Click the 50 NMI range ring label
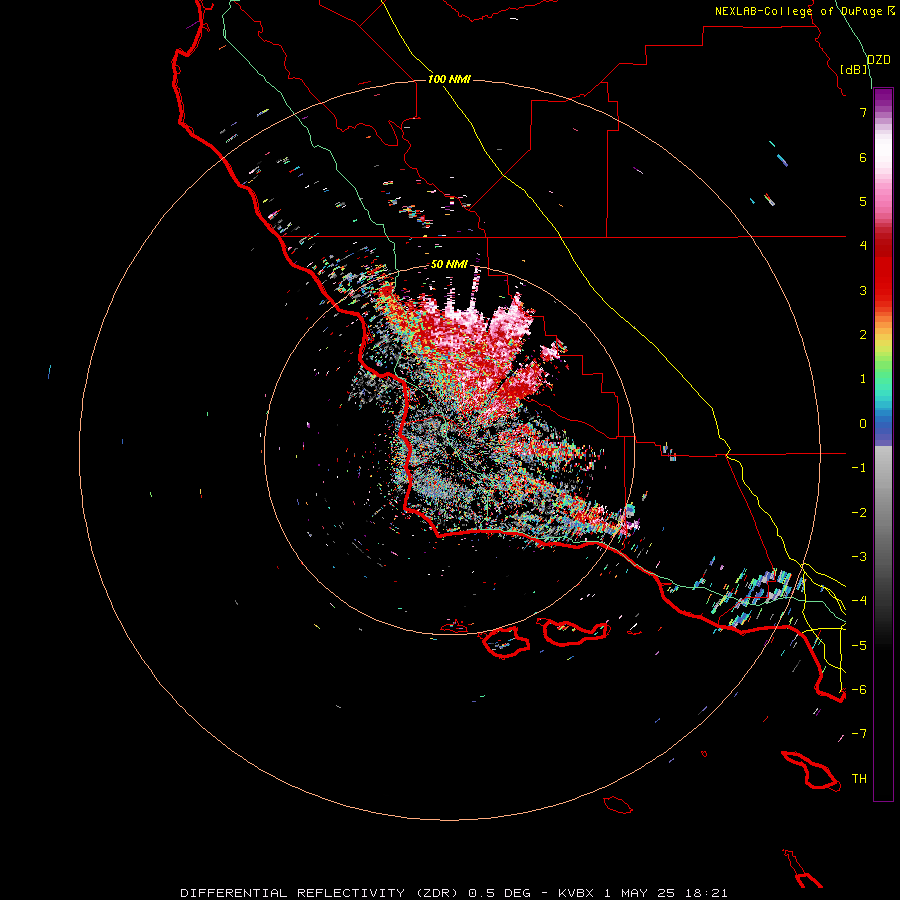Image resolution: width=900 pixels, height=900 pixels. [449, 264]
